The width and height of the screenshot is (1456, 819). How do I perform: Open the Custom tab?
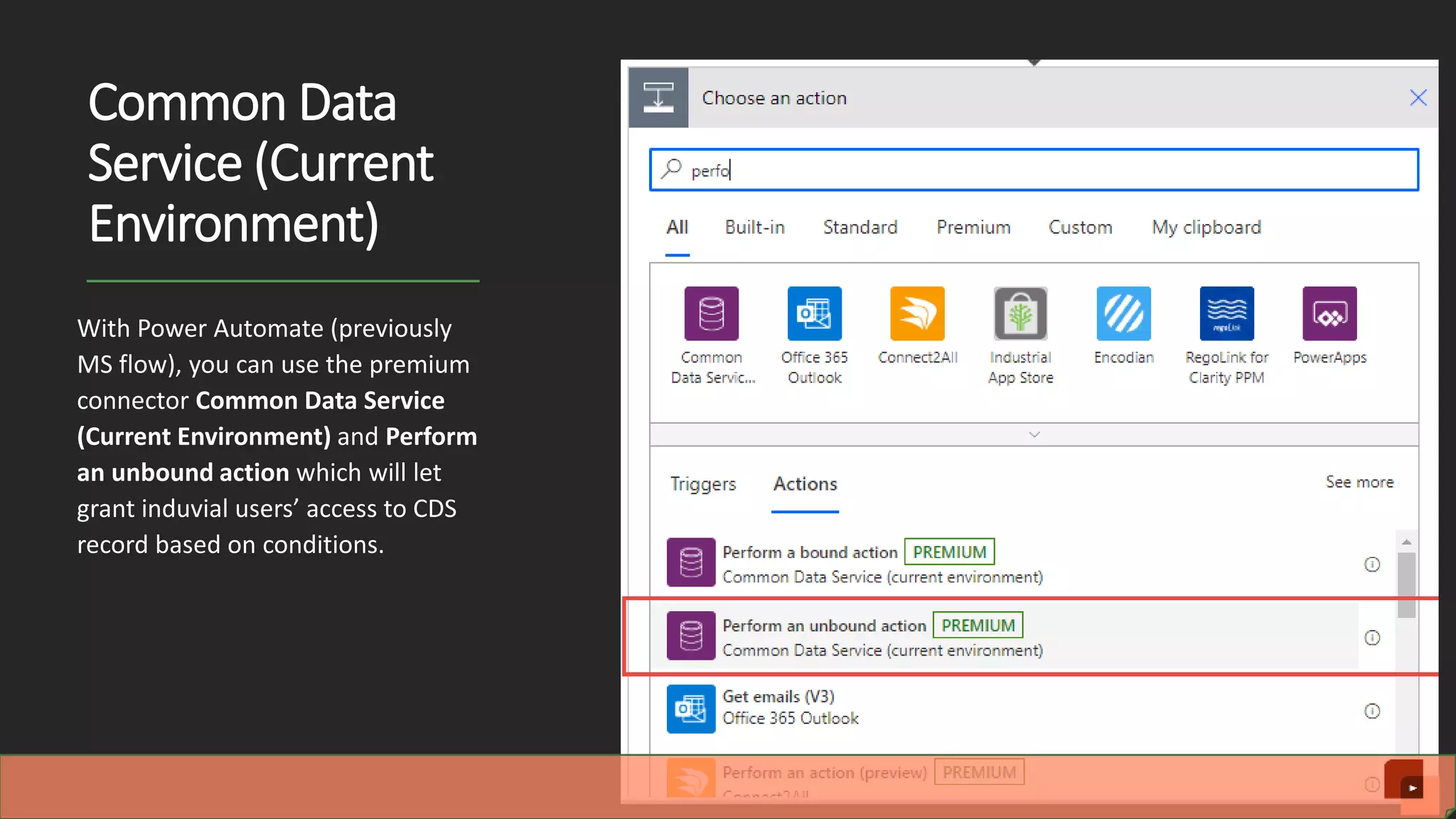1080,227
